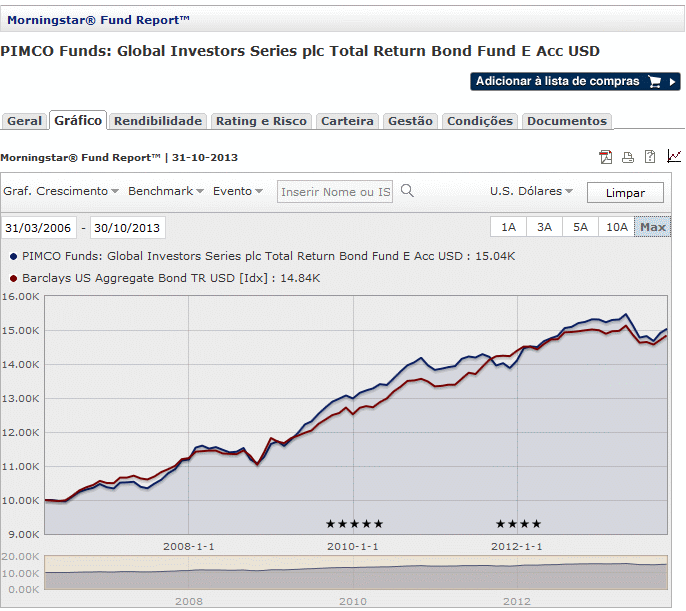
Task: Open the Evento dropdown
Action: point(238,191)
